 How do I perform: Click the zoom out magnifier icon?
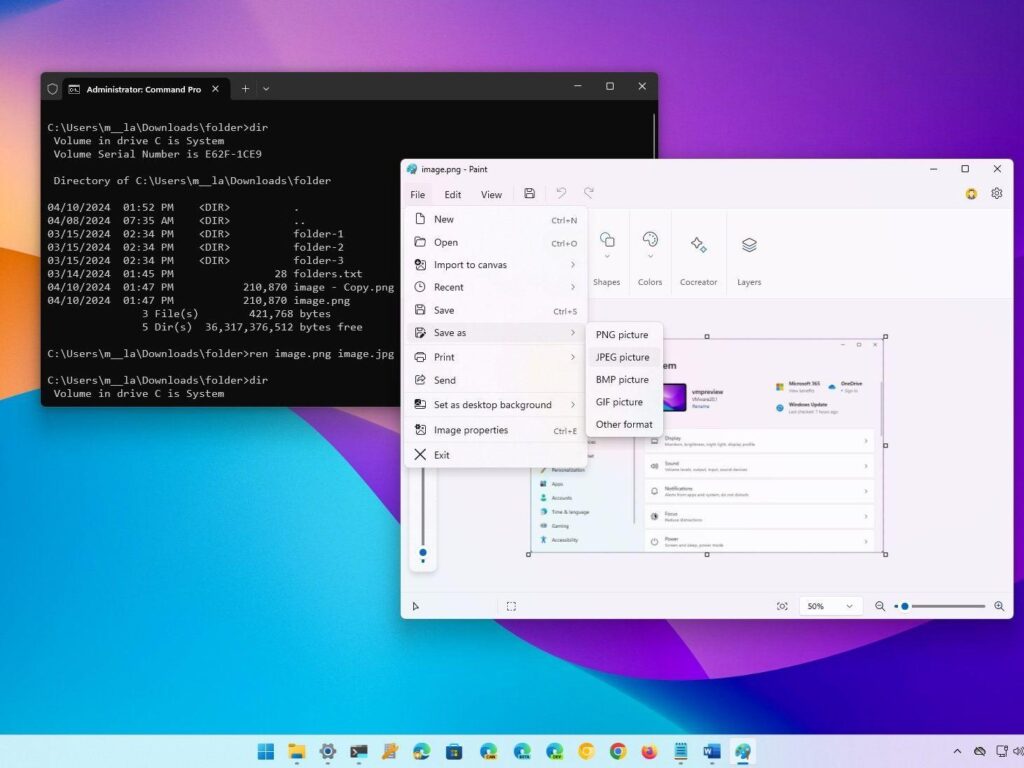coord(880,606)
